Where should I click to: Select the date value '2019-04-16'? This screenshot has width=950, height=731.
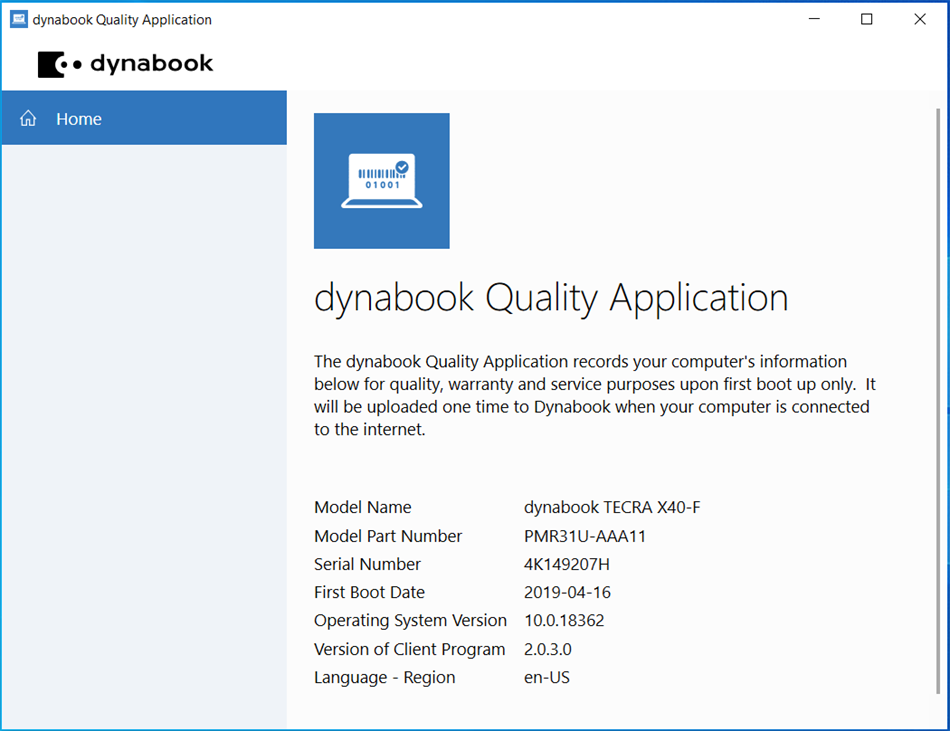coord(567,592)
